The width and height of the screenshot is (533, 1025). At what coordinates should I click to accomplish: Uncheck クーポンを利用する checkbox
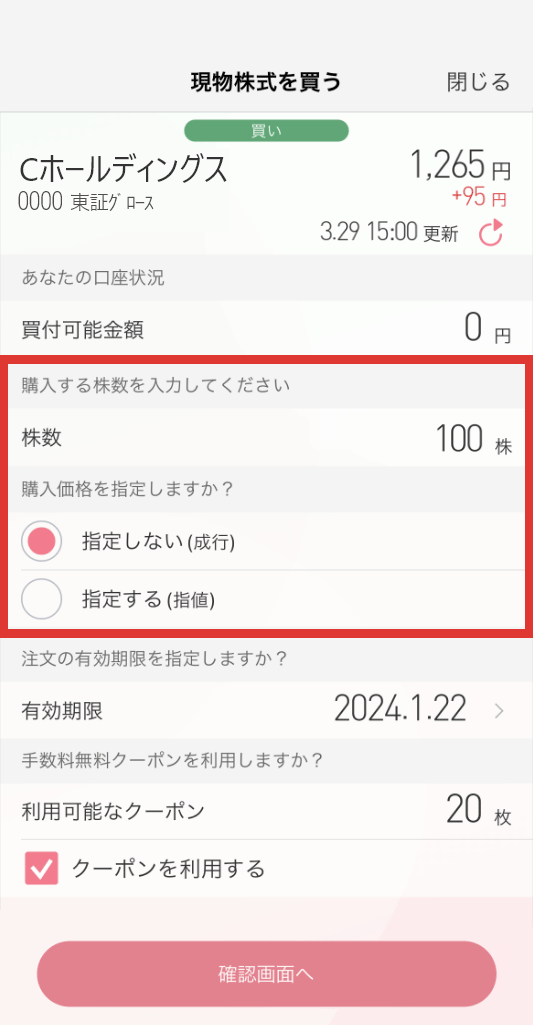pyautogui.click(x=42, y=868)
